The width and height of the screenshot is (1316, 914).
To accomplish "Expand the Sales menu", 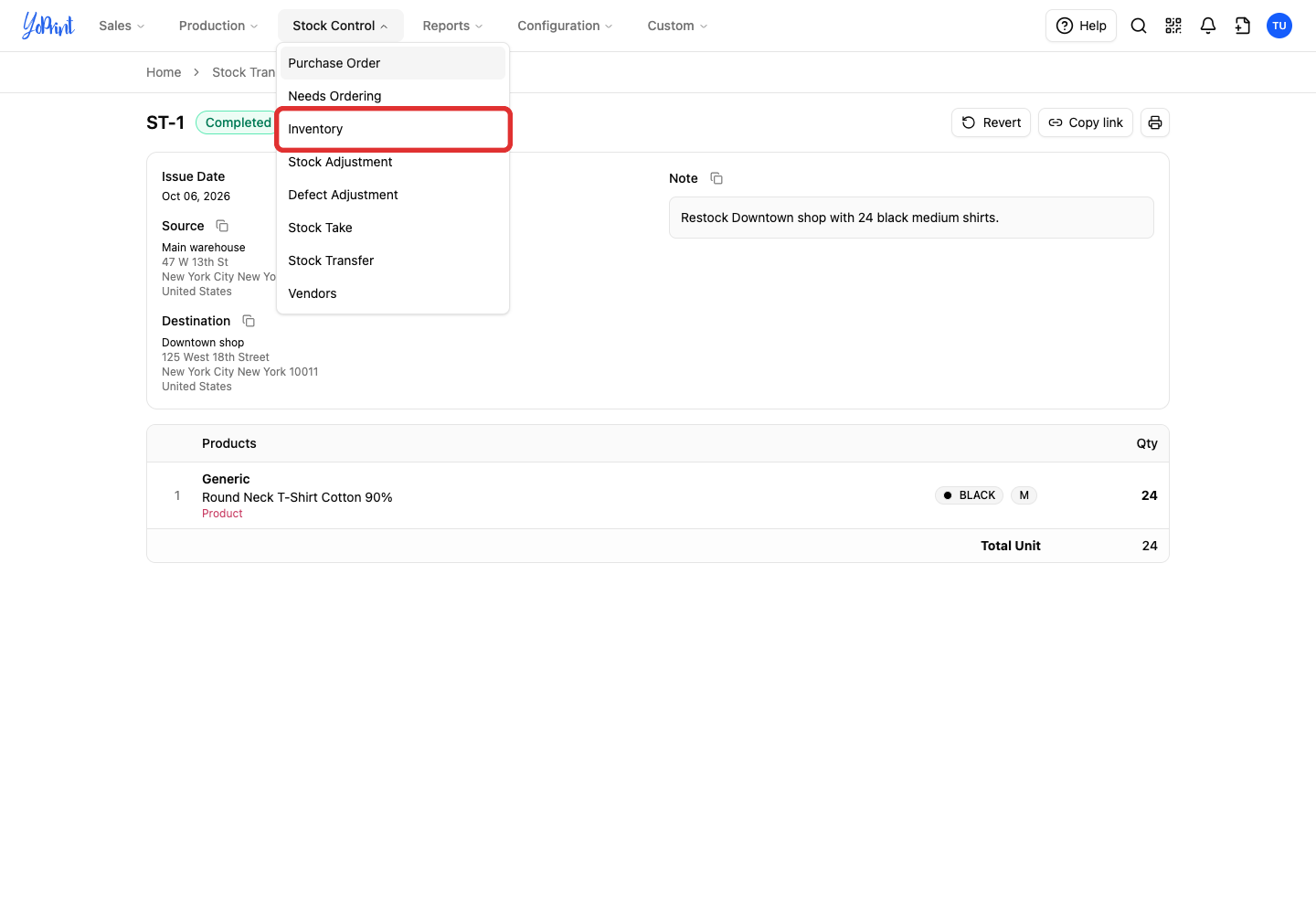I will [122, 26].
